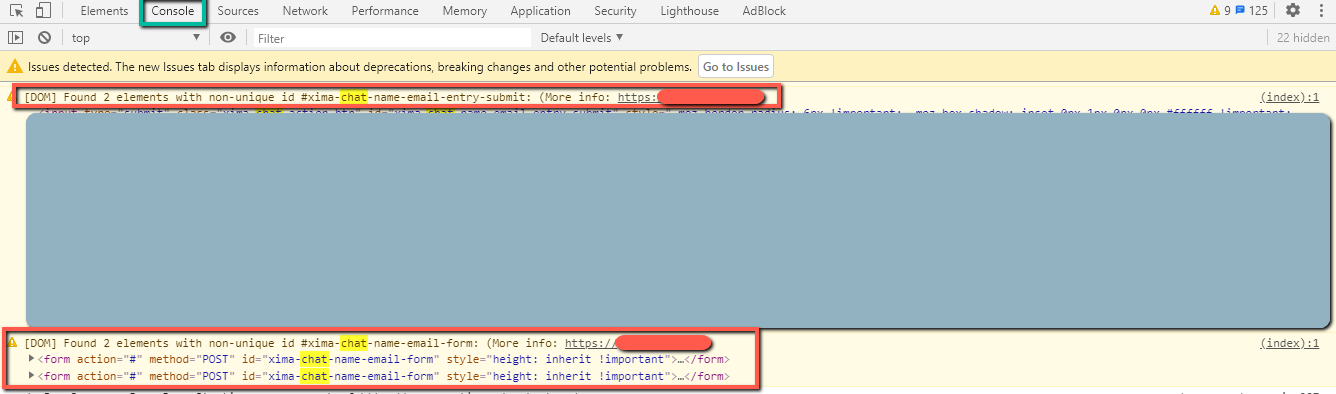This screenshot has width=1336, height=394.
Task: Expand the second form element node
Action: (32, 376)
